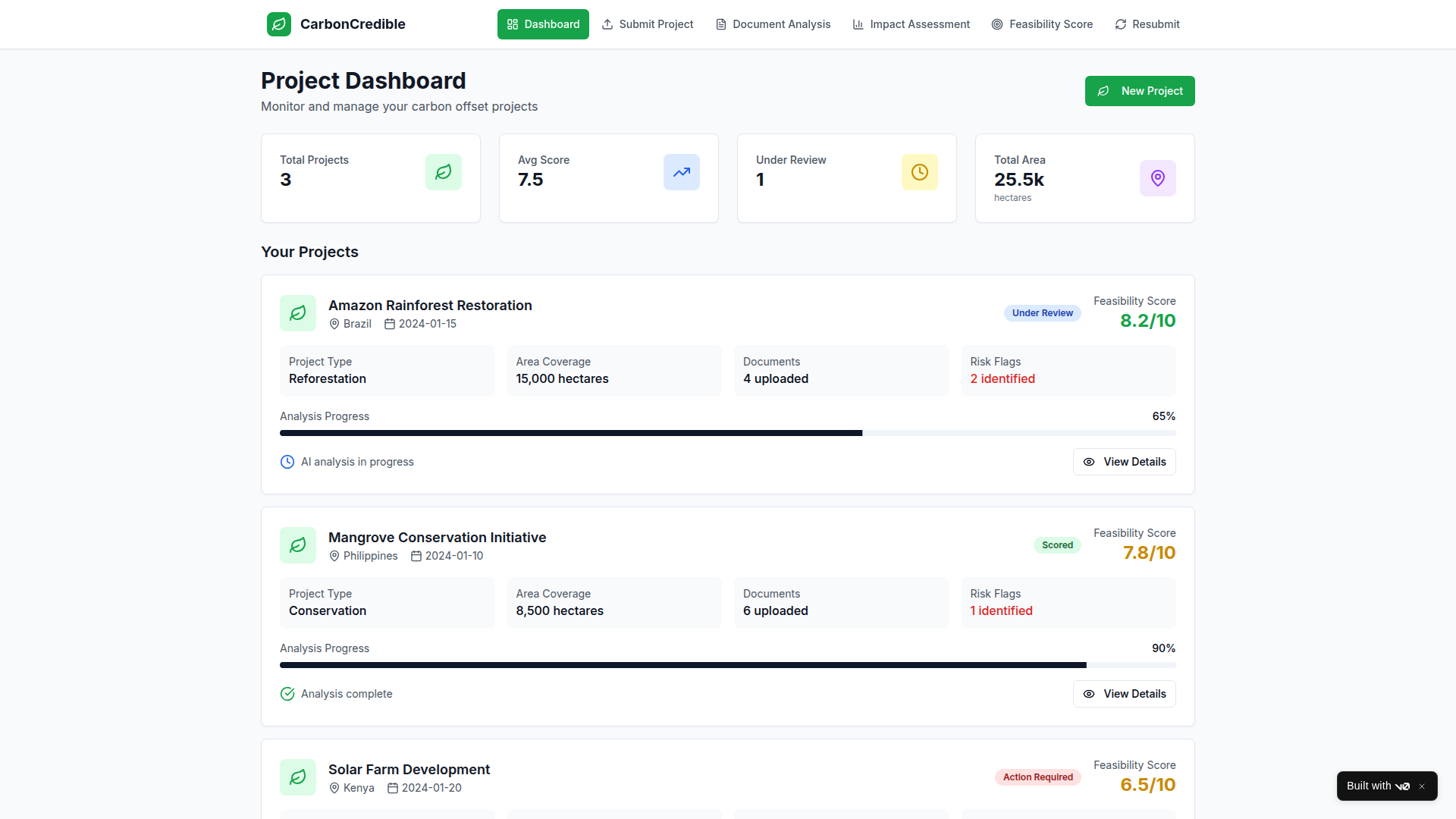Click the Solar Farm Development leaf icon
This screenshot has width=1456, height=819.
point(298,777)
